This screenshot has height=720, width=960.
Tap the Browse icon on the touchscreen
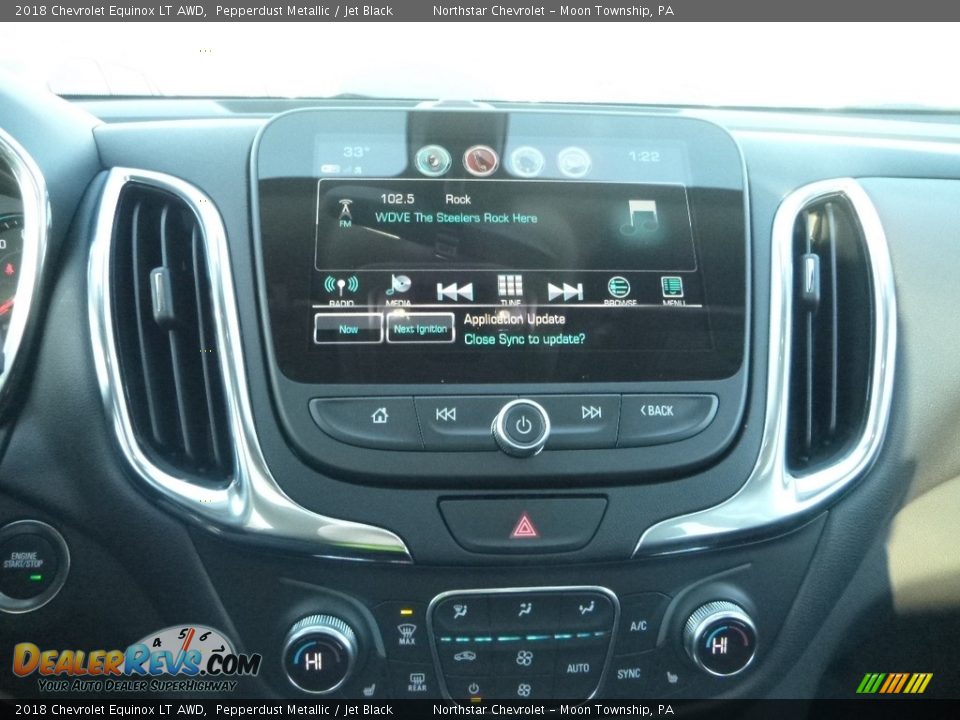[x=618, y=288]
